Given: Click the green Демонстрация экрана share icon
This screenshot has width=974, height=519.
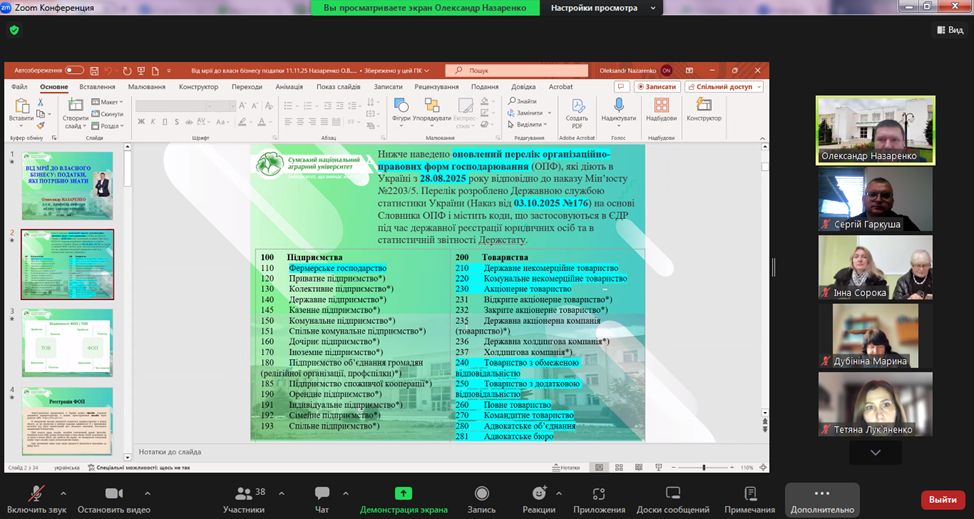Looking at the screenshot, I should point(403,493).
